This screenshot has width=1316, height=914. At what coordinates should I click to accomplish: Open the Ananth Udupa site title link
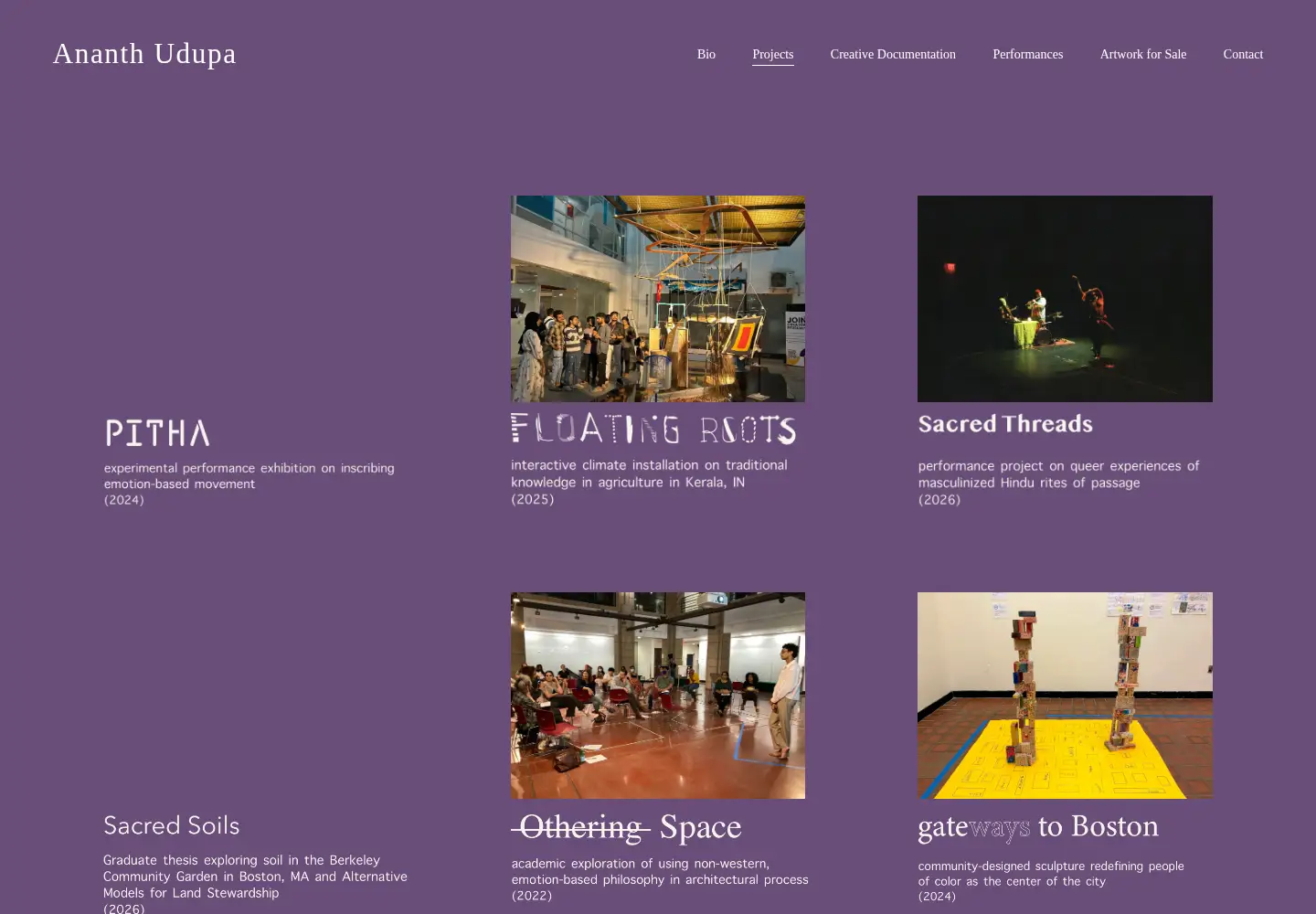[x=144, y=54]
